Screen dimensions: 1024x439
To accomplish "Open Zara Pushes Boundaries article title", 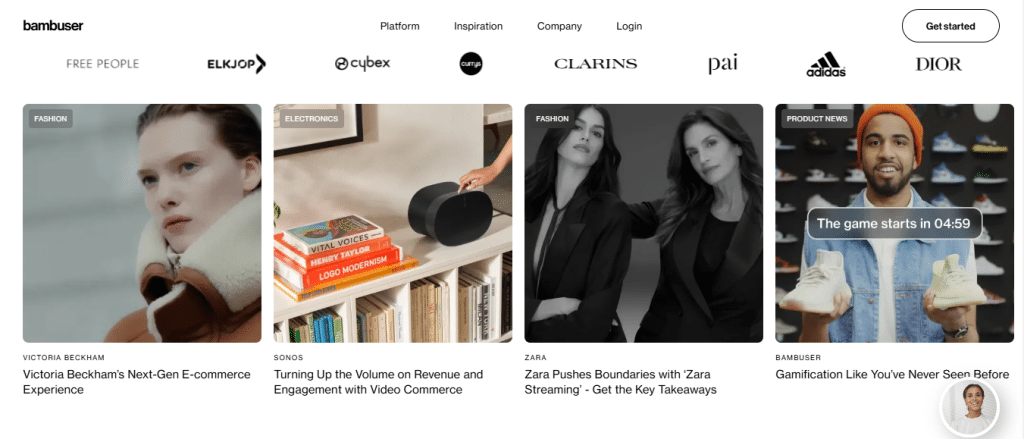I will point(620,382).
